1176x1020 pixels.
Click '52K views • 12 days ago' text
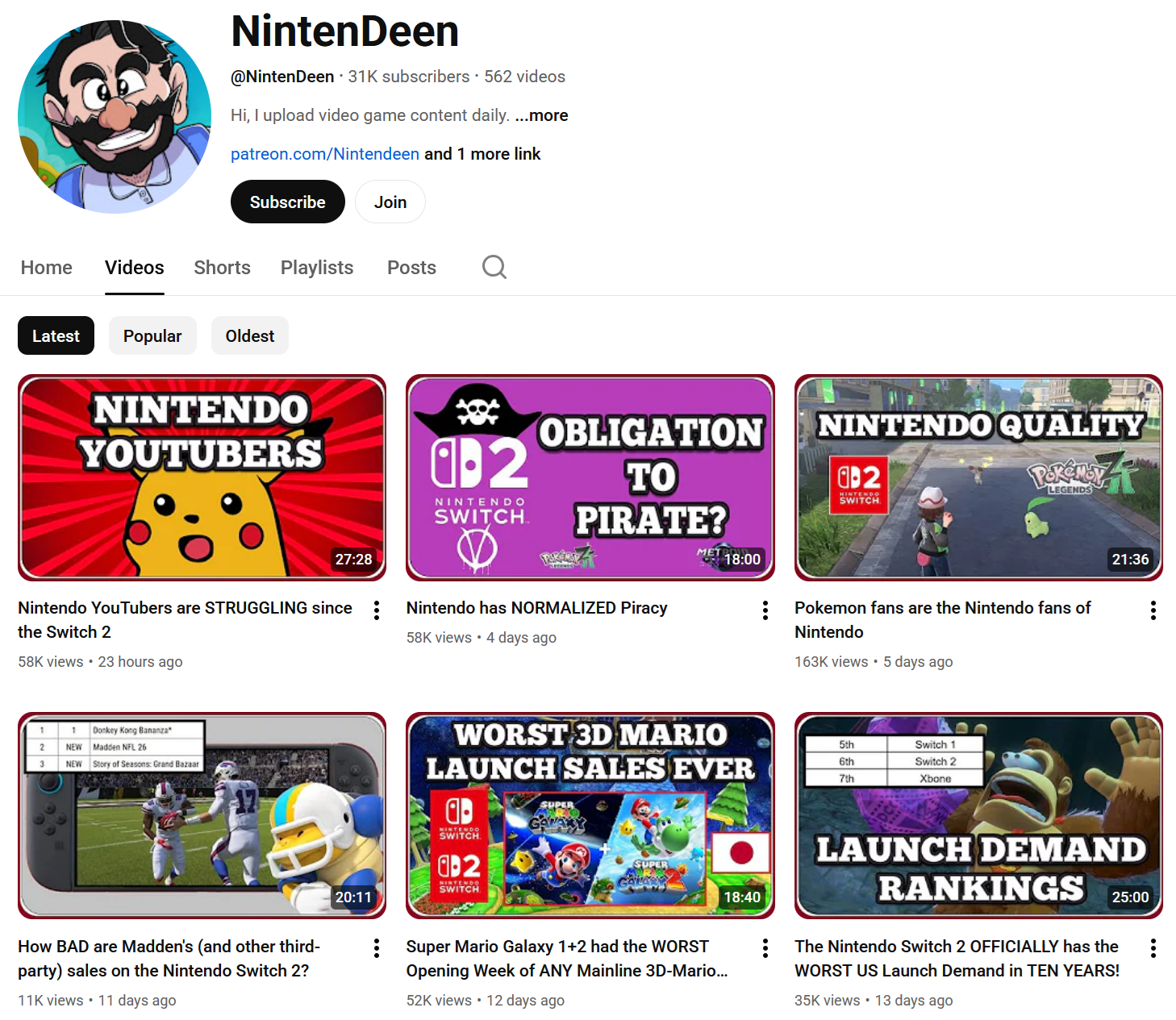[x=486, y=1001]
